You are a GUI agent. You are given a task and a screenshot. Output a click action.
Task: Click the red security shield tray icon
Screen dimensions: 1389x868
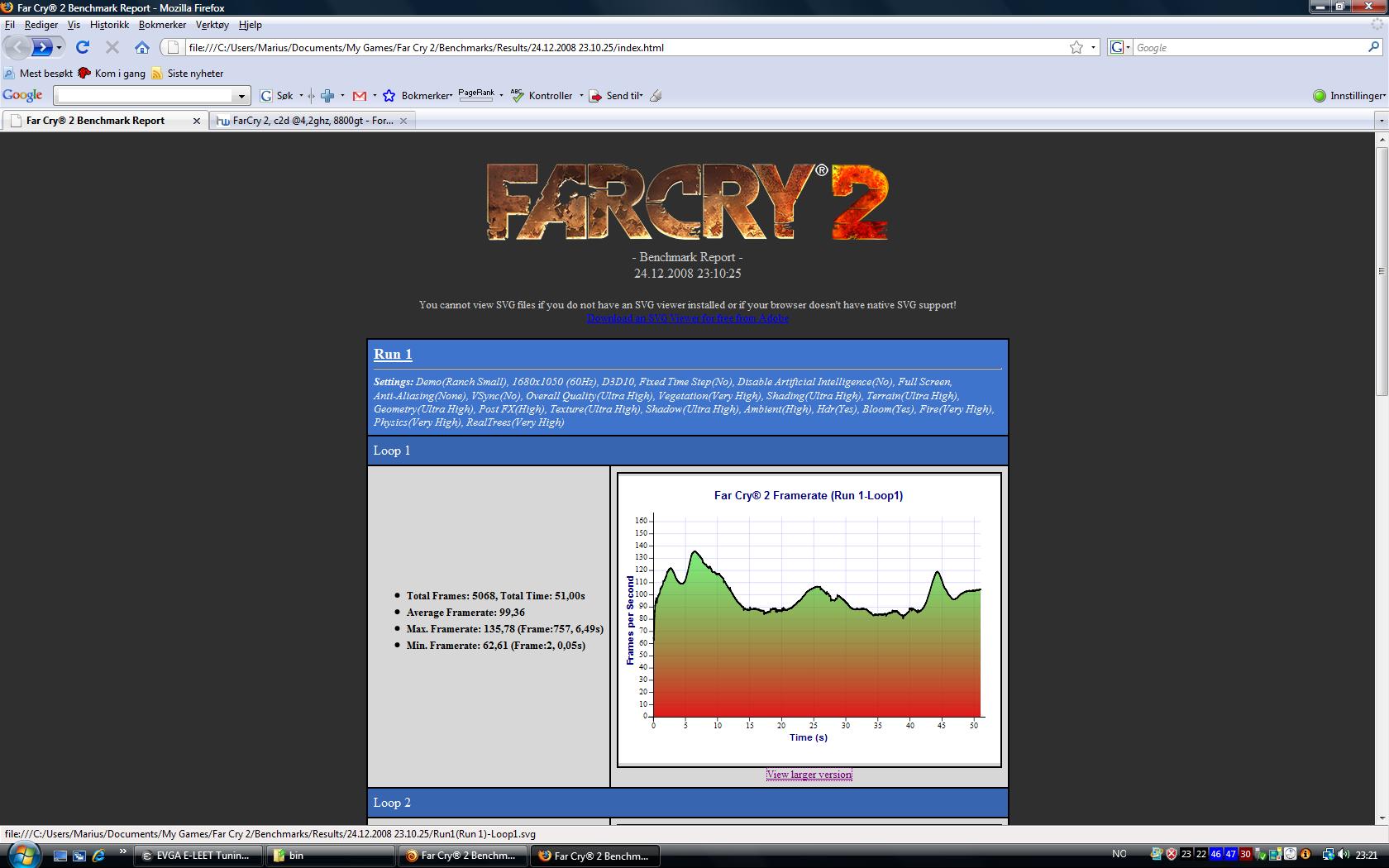[x=1171, y=855]
